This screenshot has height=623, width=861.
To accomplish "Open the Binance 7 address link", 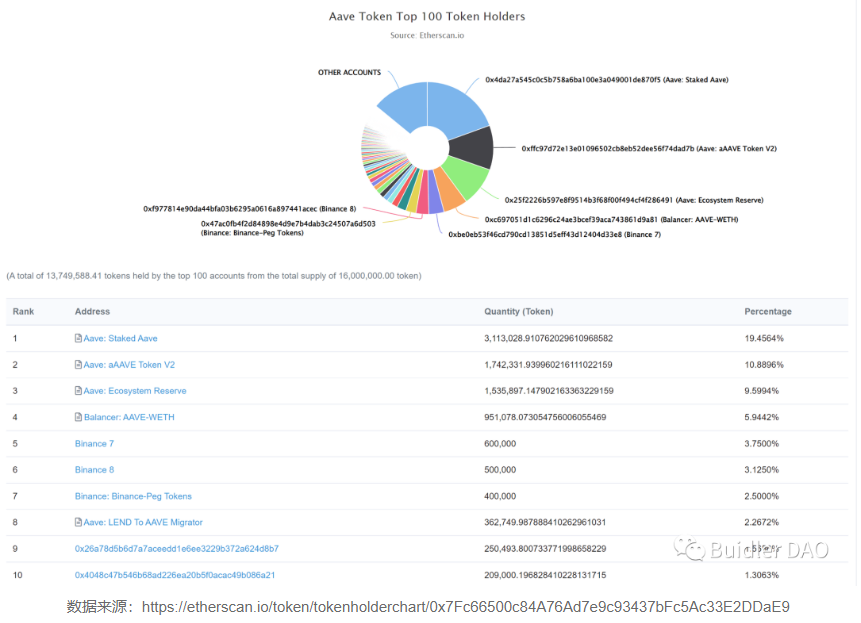I will tap(94, 444).
